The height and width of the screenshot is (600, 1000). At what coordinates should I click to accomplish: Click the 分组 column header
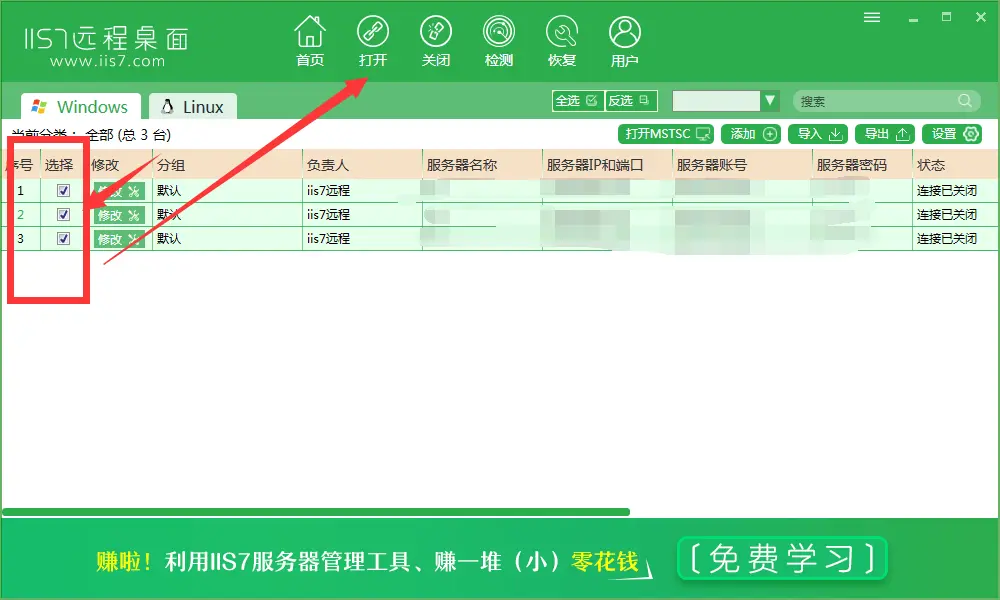[227, 165]
